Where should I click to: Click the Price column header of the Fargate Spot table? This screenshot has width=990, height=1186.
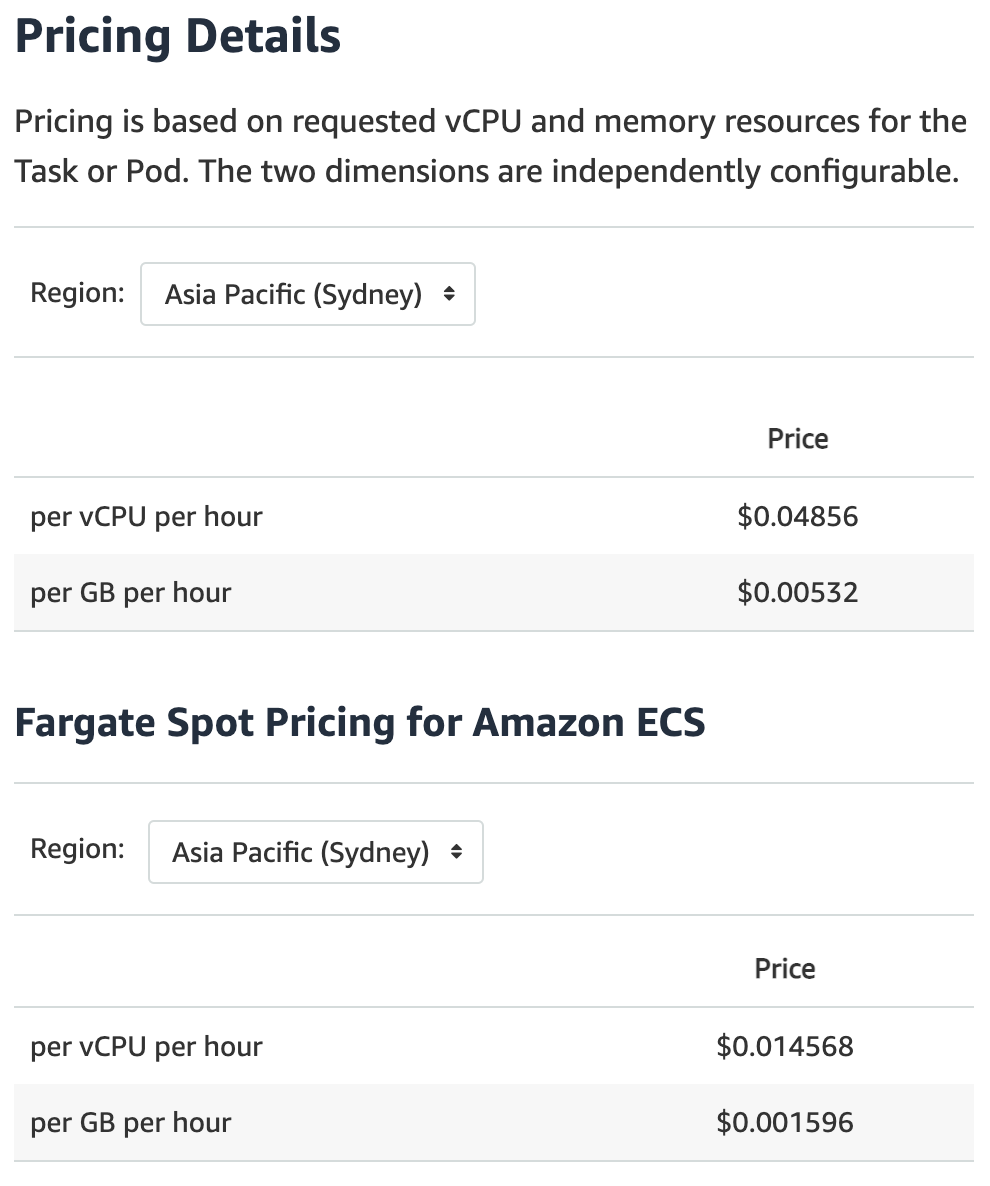pos(785,969)
